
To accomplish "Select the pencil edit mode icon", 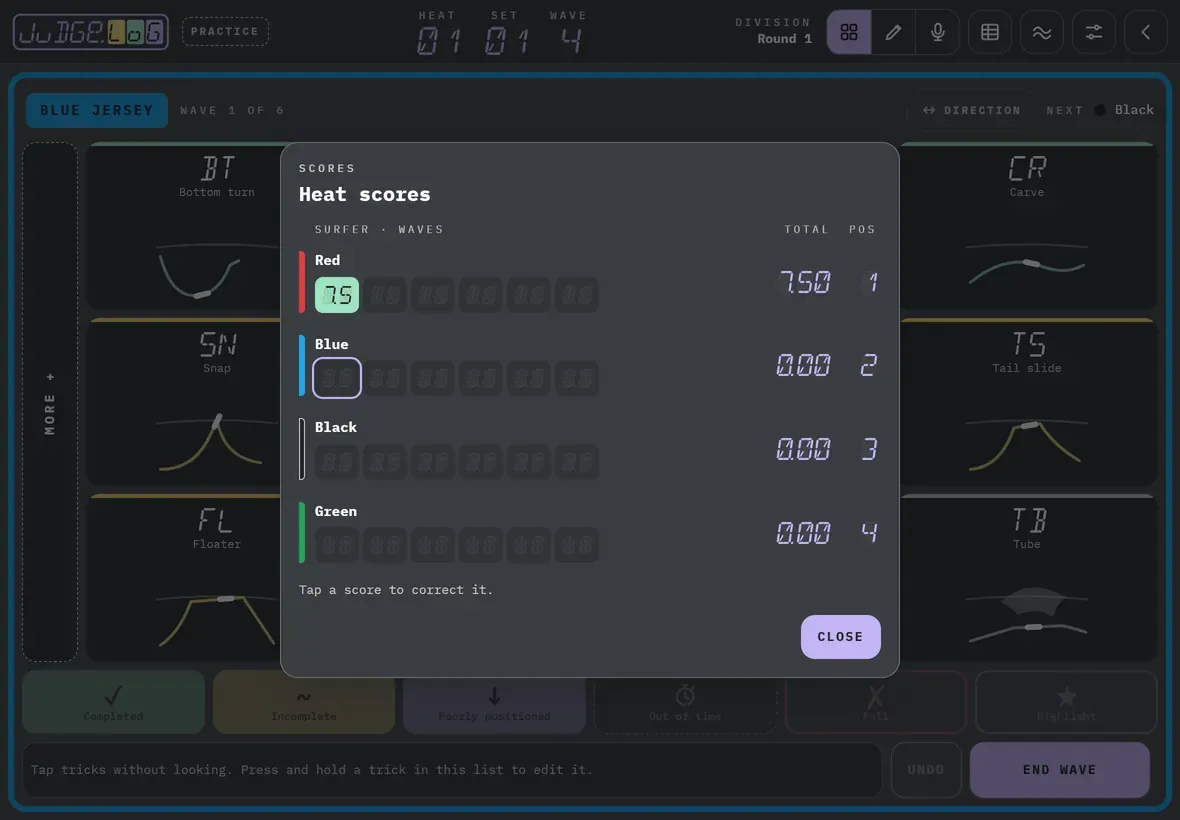I will [x=893, y=32].
